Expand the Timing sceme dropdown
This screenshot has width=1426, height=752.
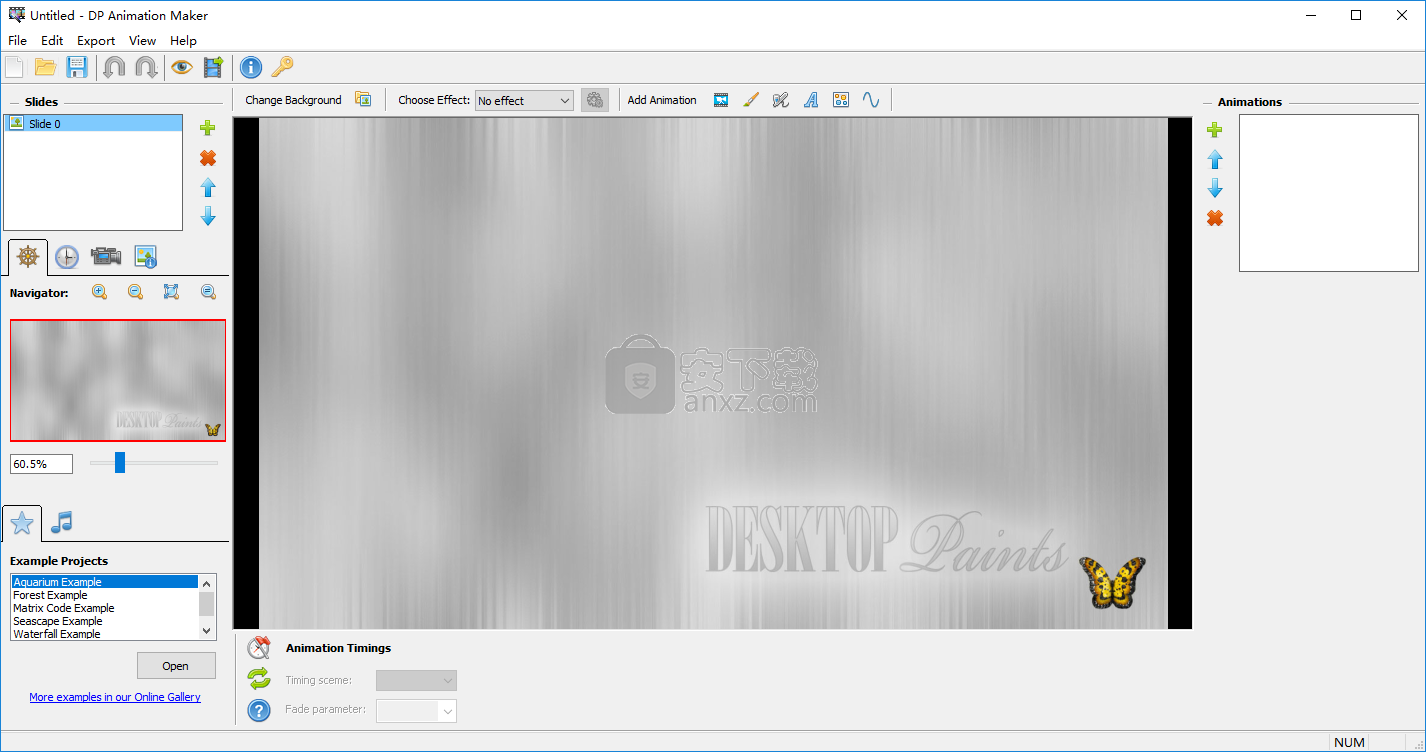[416, 680]
